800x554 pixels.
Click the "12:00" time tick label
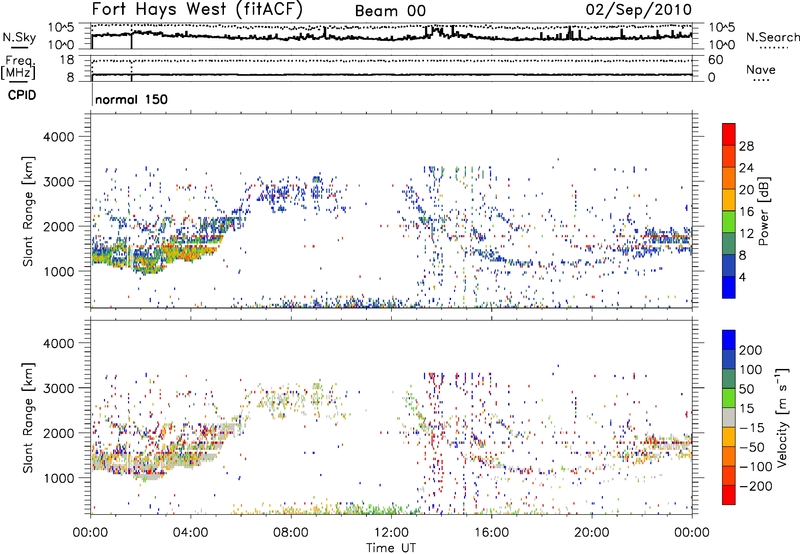coord(391,533)
